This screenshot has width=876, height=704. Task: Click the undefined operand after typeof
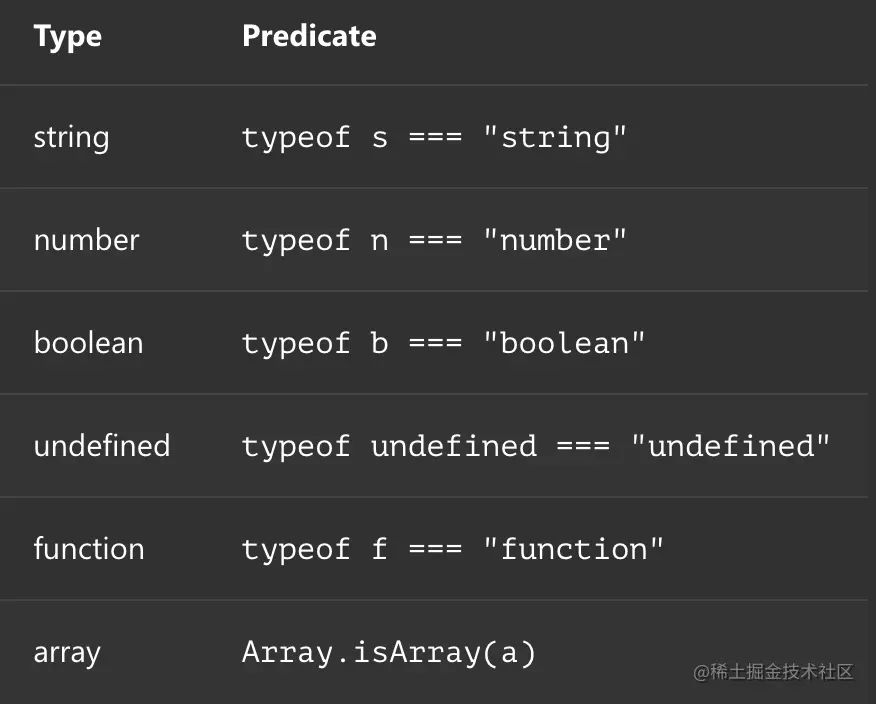[454, 446]
